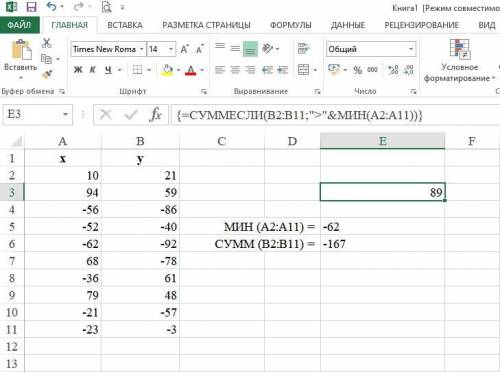The image size is (500, 372).
Task: Increase decimal places icon
Action: [393, 70]
